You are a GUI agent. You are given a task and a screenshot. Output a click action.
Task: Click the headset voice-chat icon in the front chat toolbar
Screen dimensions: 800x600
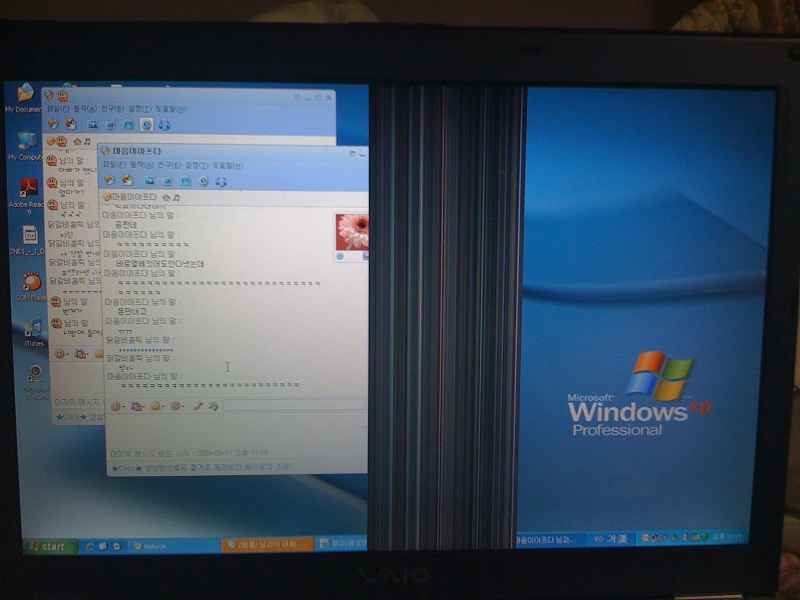click(221, 182)
